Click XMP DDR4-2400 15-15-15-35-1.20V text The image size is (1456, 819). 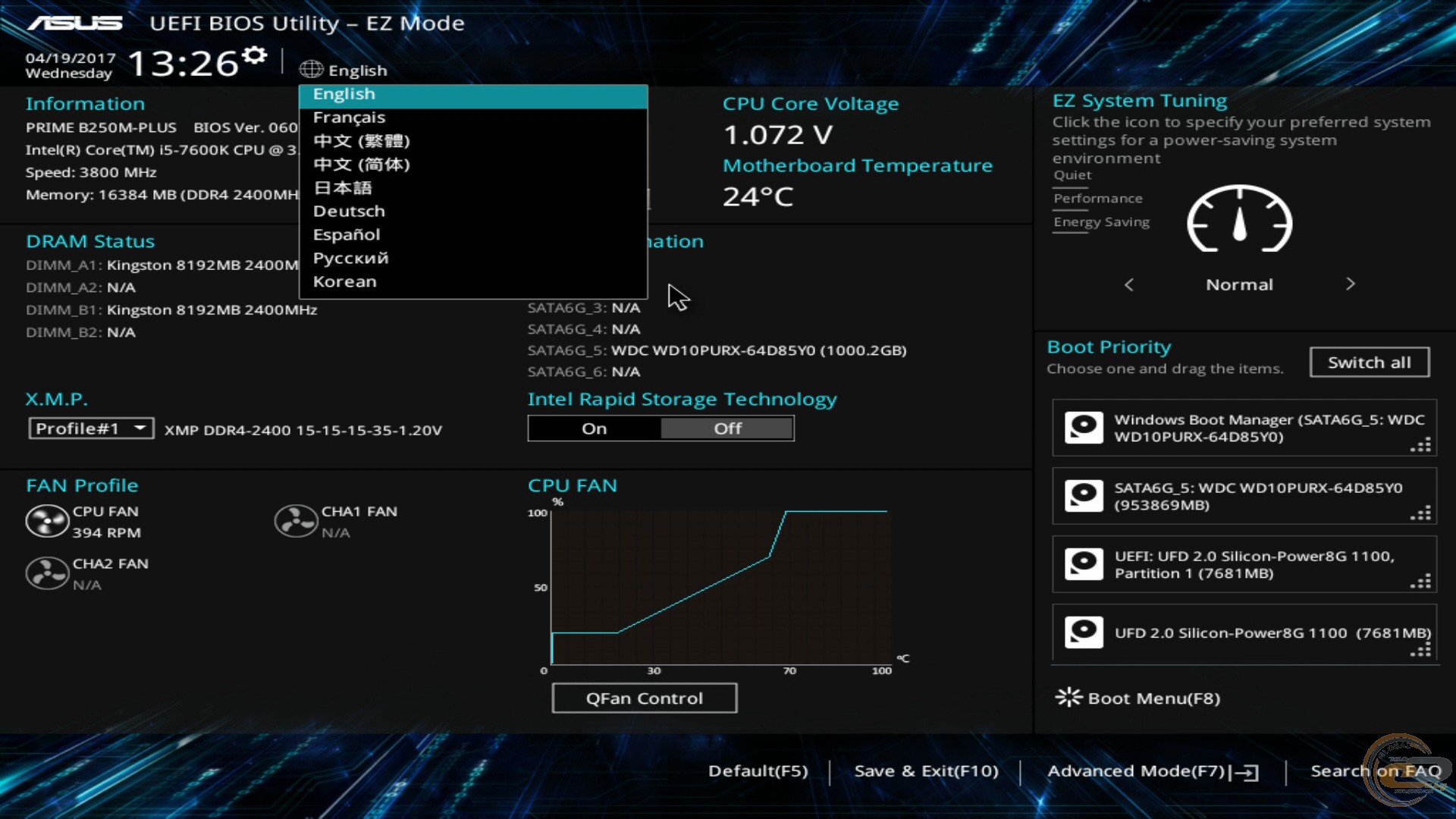click(x=303, y=430)
